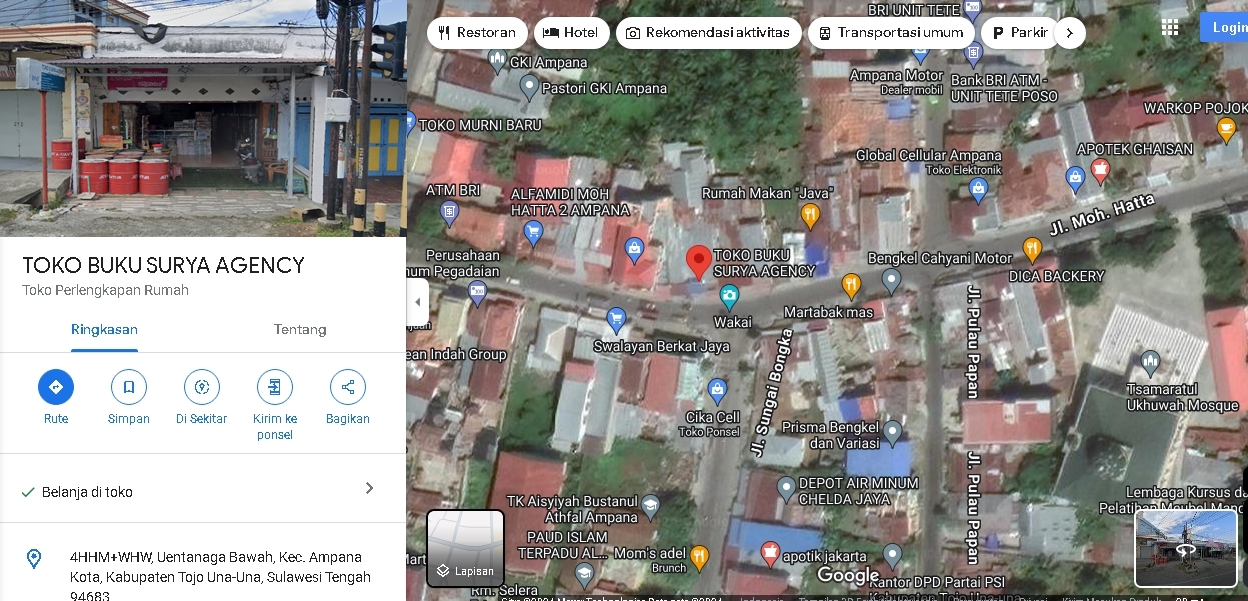Click the red TOKO BUKU SURYA AGENCY pin
1248x601 pixels.
point(699,261)
